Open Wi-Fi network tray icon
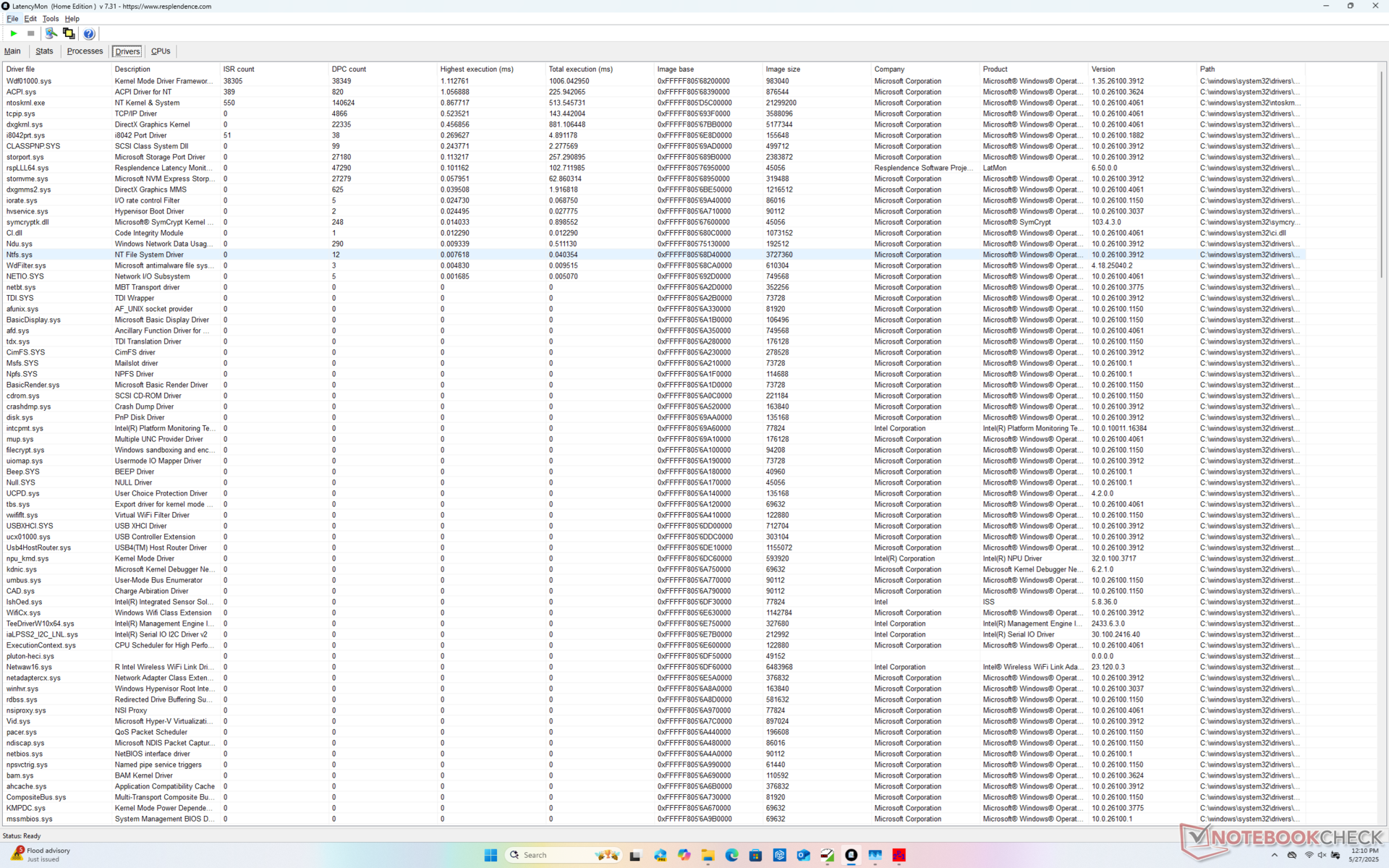Screen dimensions: 1389x868 (1309, 855)
